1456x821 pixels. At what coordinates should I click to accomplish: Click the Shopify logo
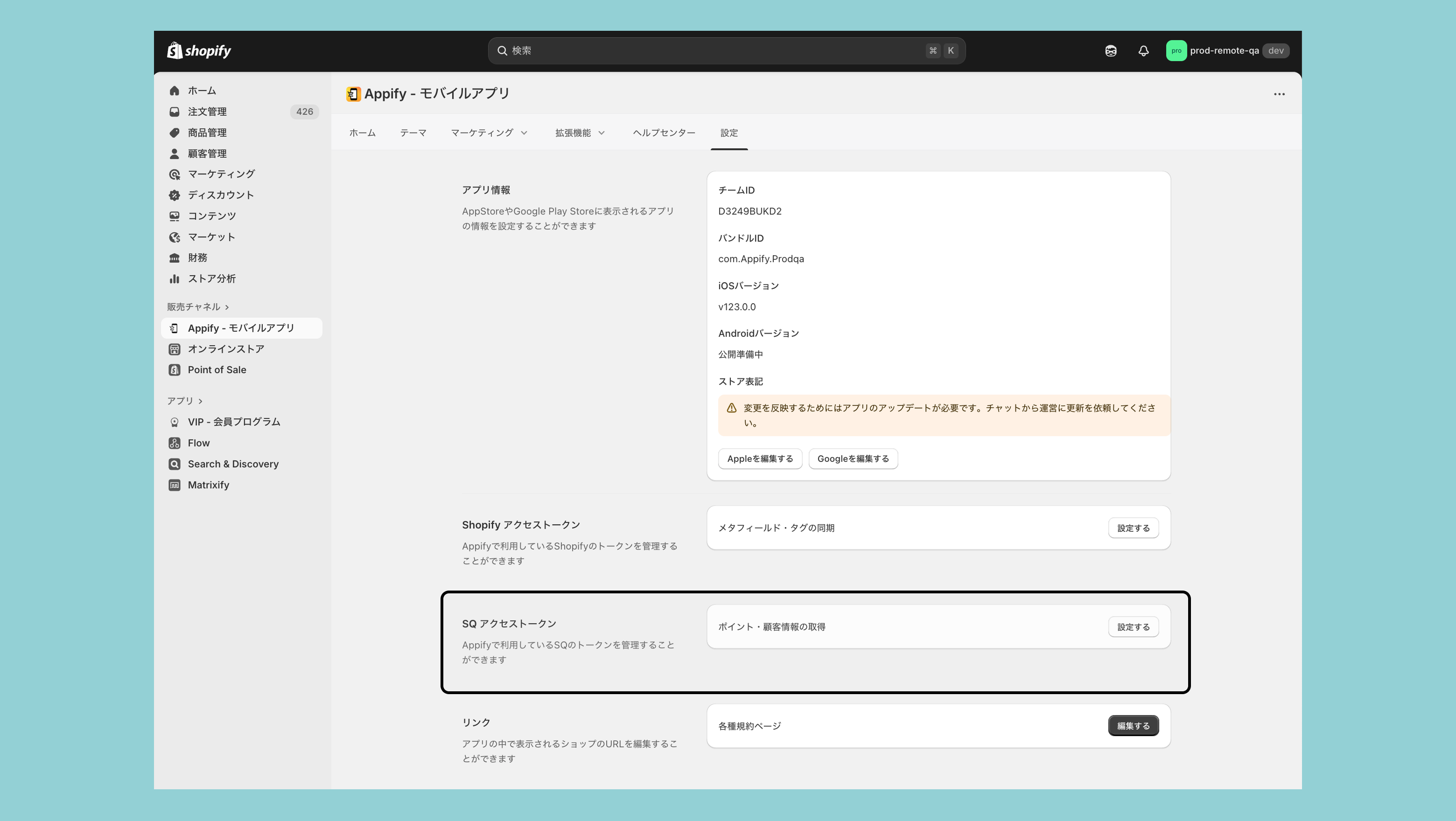pyautogui.click(x=199, y=51)
